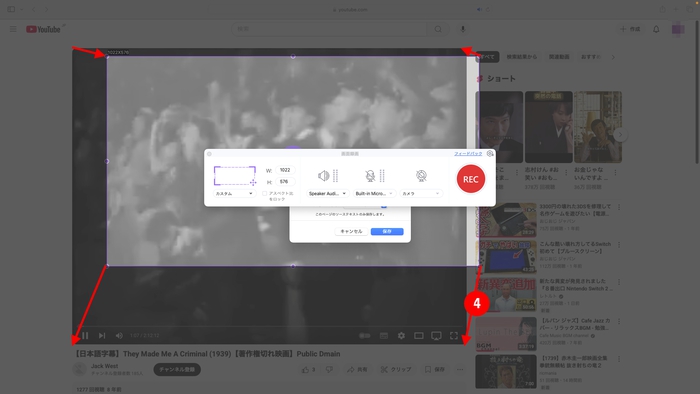Screen dimensions: 700x394
Task: Click the キャンセル button in dialog
Action: coord(351,231)
